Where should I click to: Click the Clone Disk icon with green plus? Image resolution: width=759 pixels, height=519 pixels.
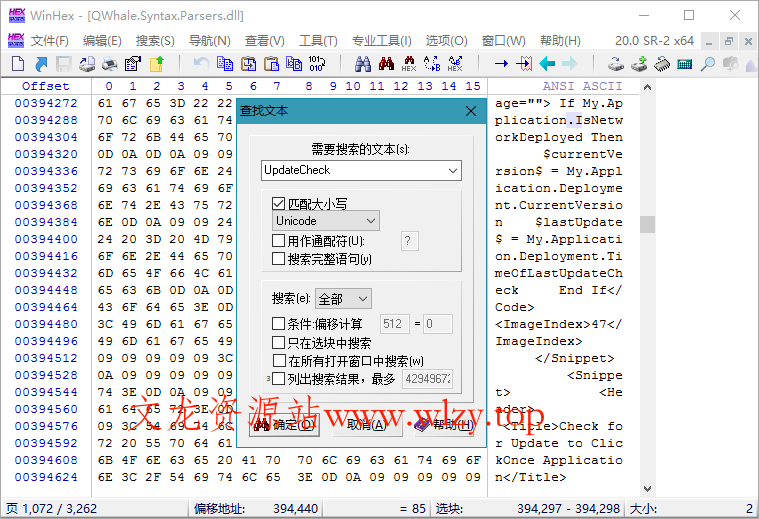click(x=639, y=63)
